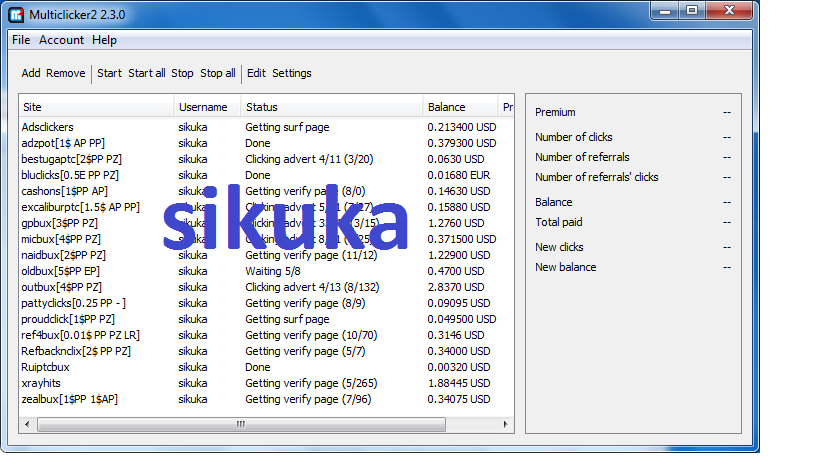Select the ref4bux[0.01$ PP PZ LR] row
Image resolution: width=816 pixels, height=460 pixels.
266,336
